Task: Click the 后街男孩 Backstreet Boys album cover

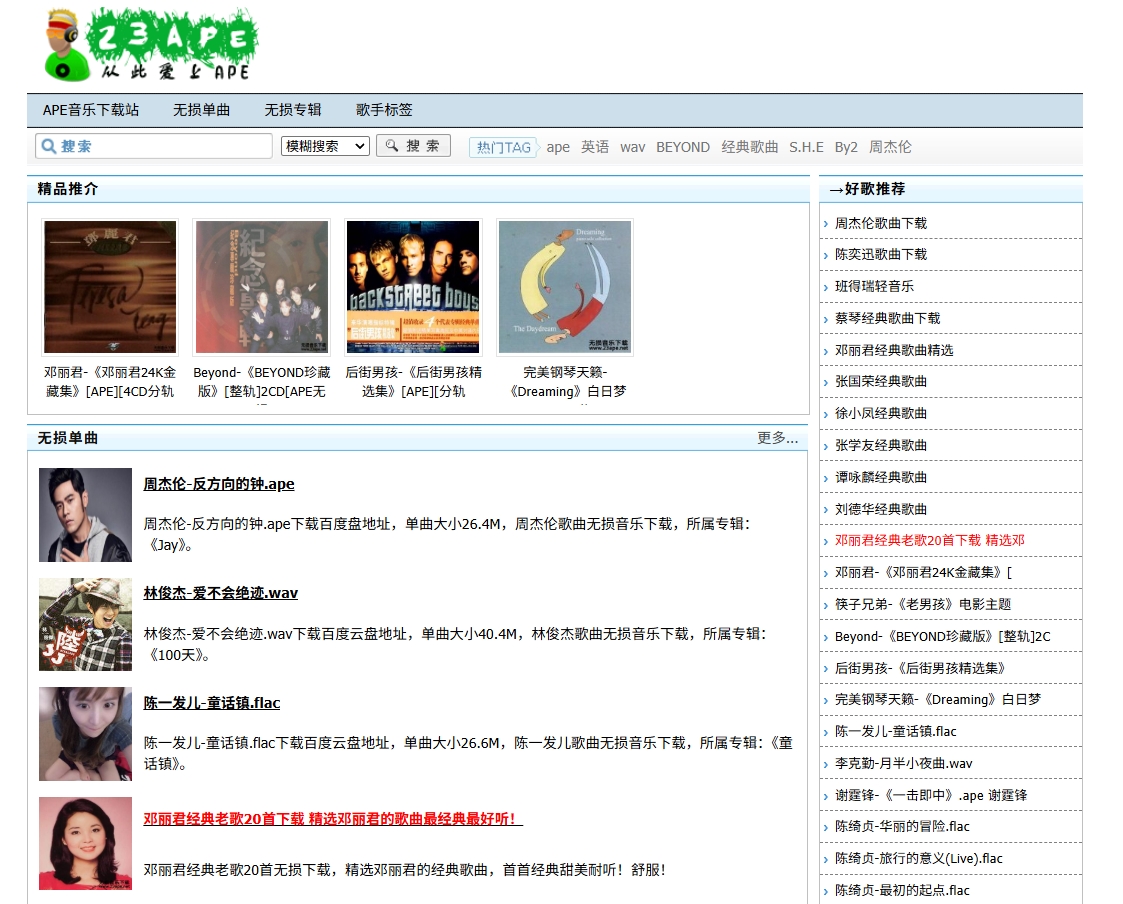Action: [413, 287]
